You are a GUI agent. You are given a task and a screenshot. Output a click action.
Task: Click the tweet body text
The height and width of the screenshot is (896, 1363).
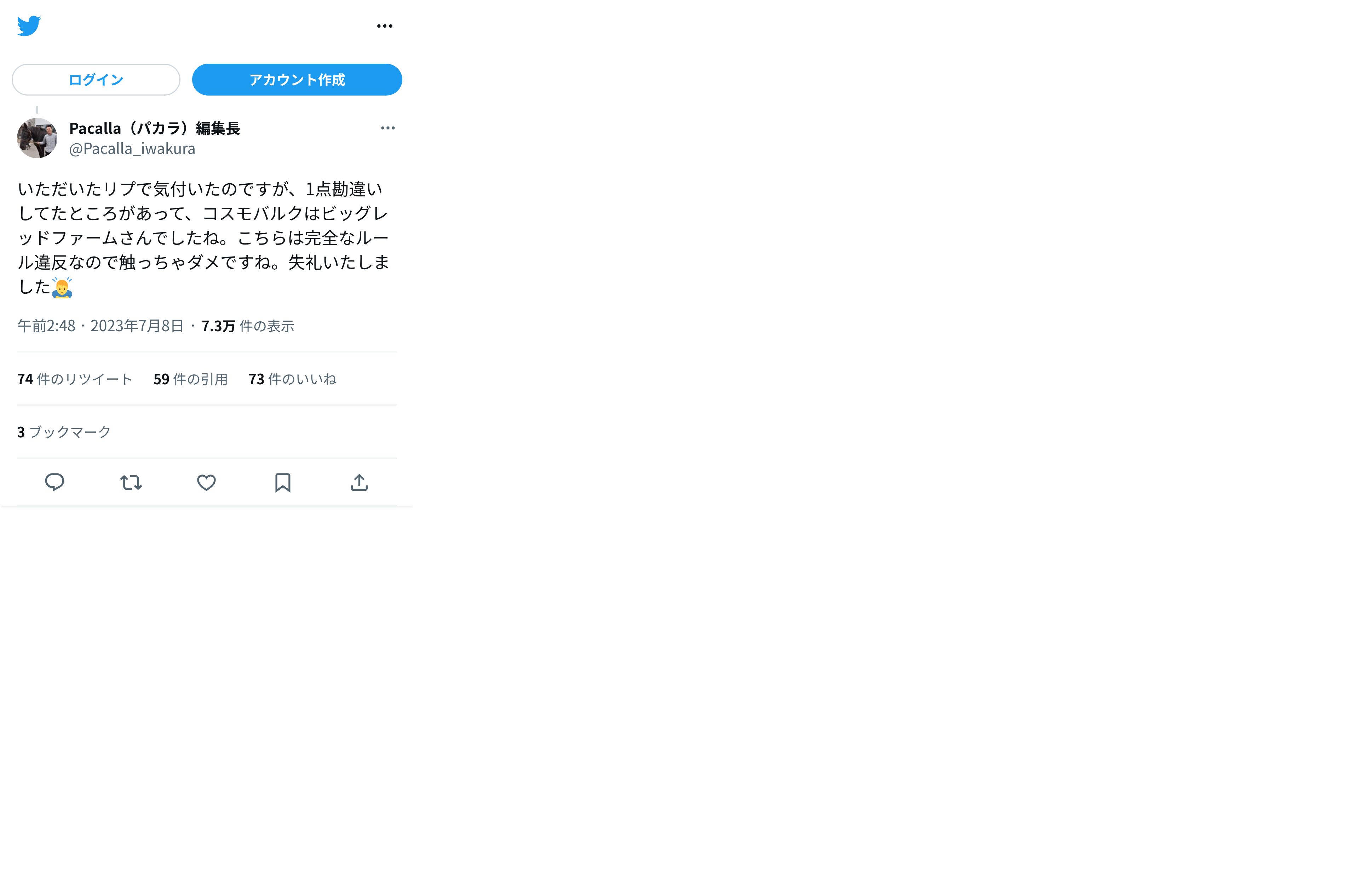click(x=204, y=238)
